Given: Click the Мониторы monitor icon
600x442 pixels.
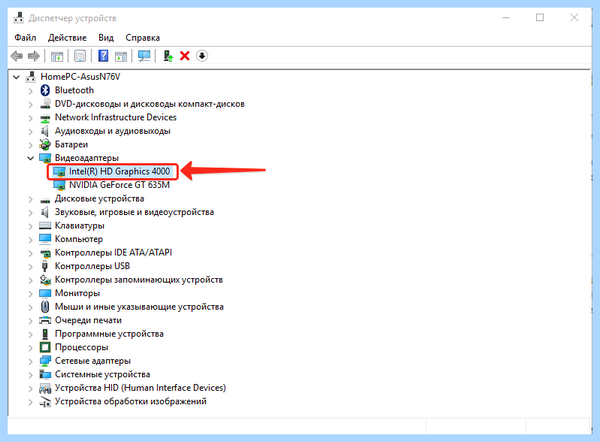Looking at the screenshot, I should 45,293.
